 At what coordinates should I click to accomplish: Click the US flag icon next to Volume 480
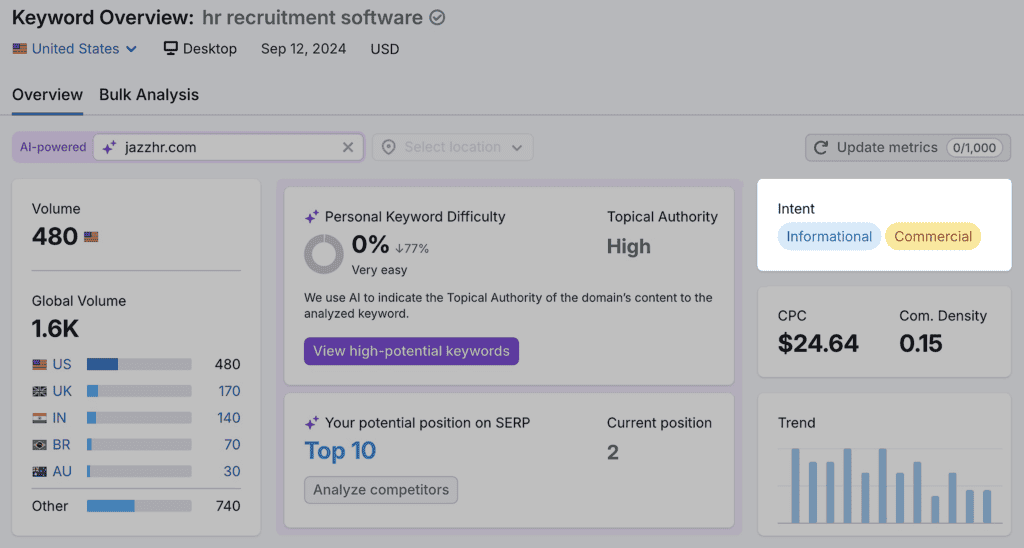coord(91,237)
